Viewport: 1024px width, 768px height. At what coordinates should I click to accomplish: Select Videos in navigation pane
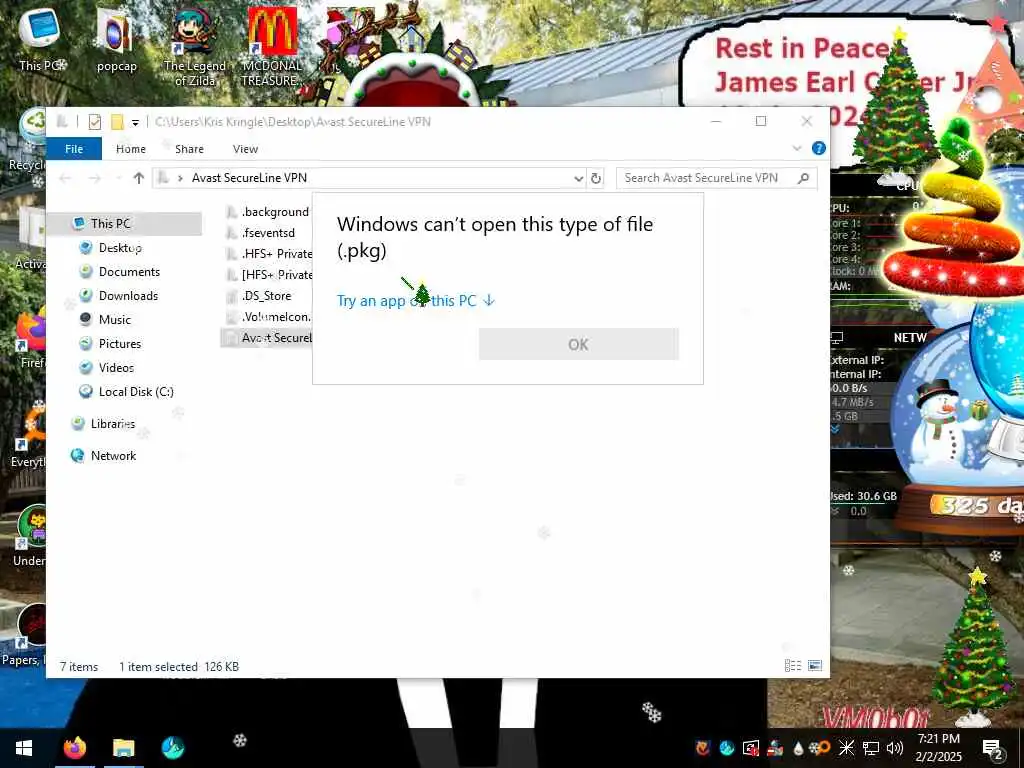point(116,368)
